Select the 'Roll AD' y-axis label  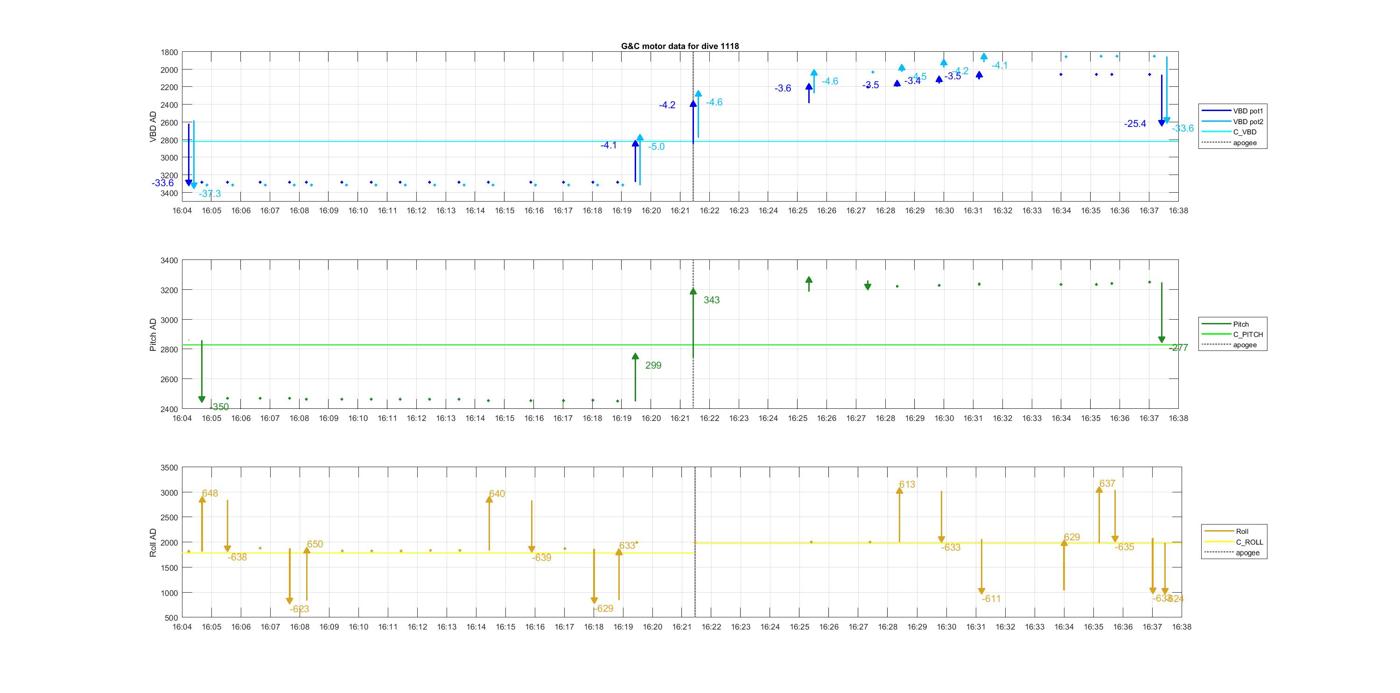pos(154,543)
